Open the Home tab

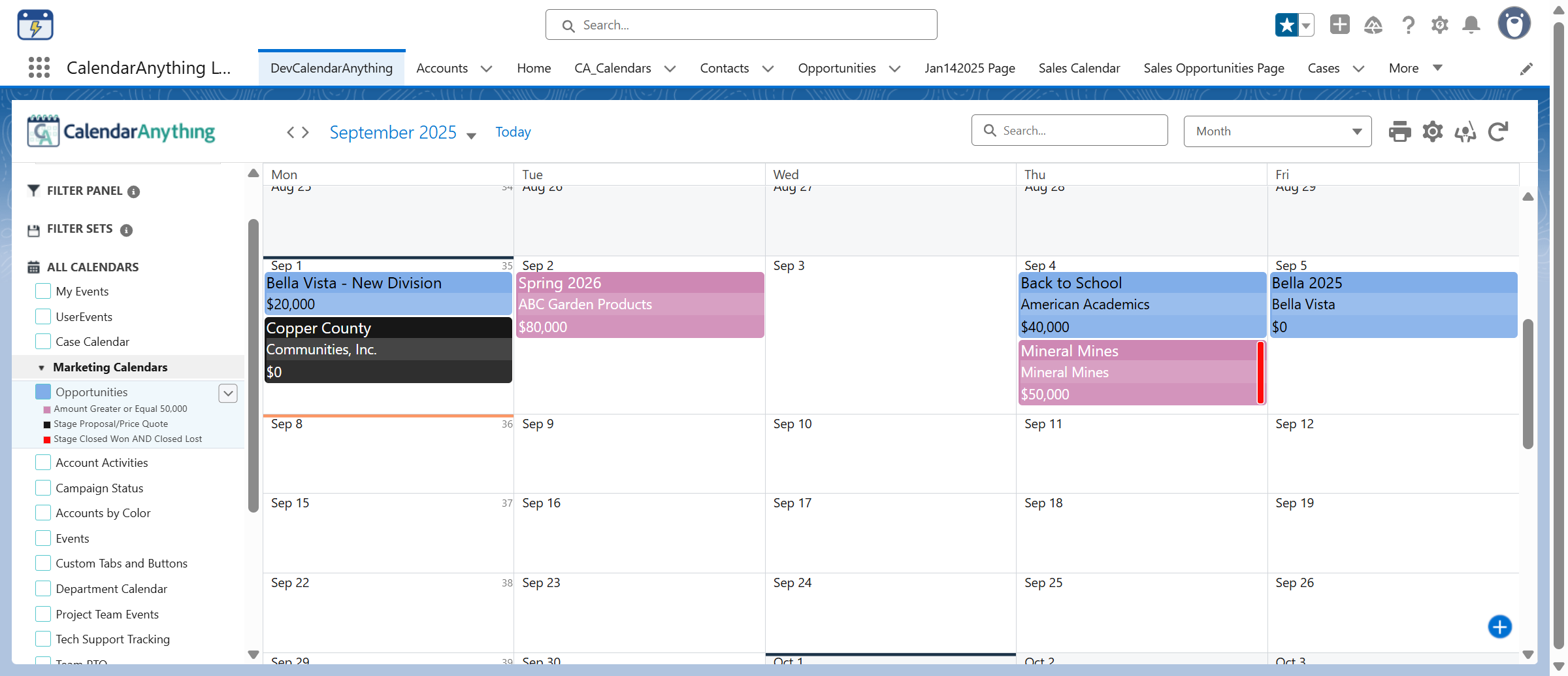pyautogui.click(x=534, y=68)
